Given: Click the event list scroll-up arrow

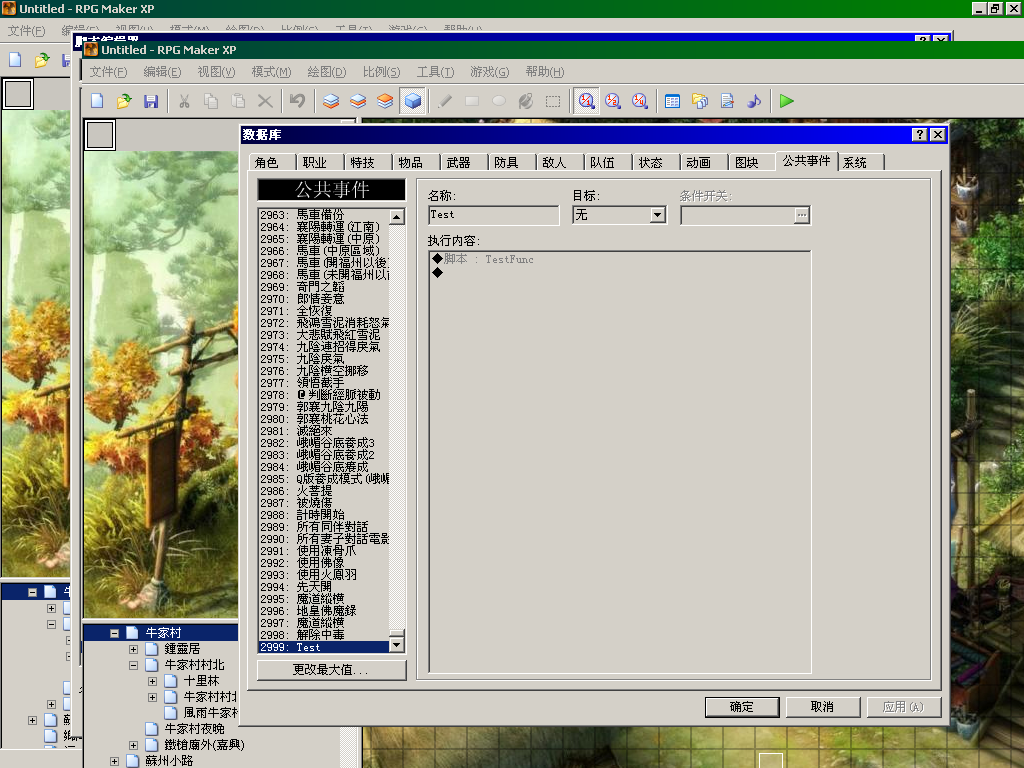Looking at the screenshot, I should click(x=396, y=217).
